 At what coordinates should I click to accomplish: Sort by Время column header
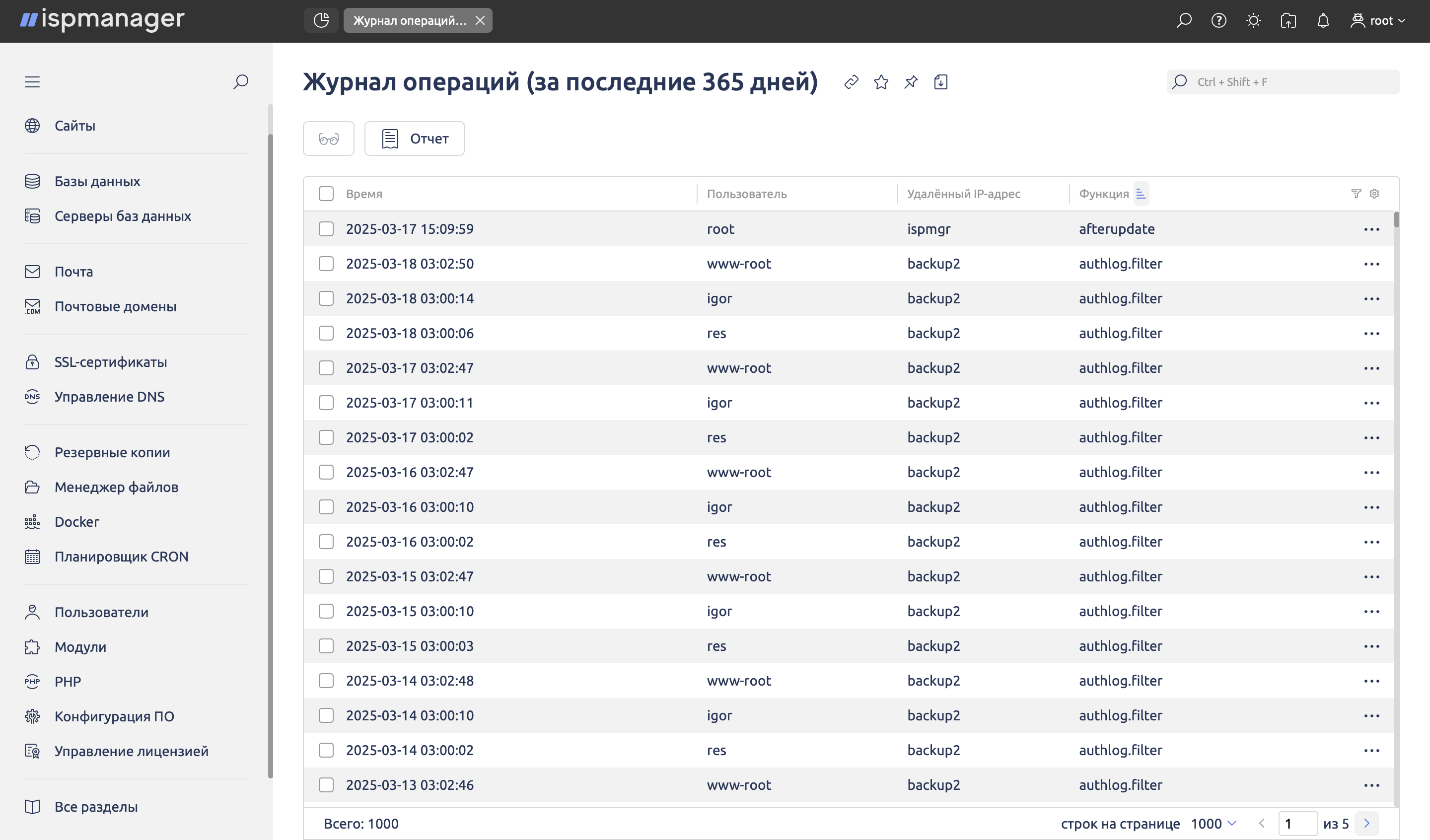click(x=364, y=194)
